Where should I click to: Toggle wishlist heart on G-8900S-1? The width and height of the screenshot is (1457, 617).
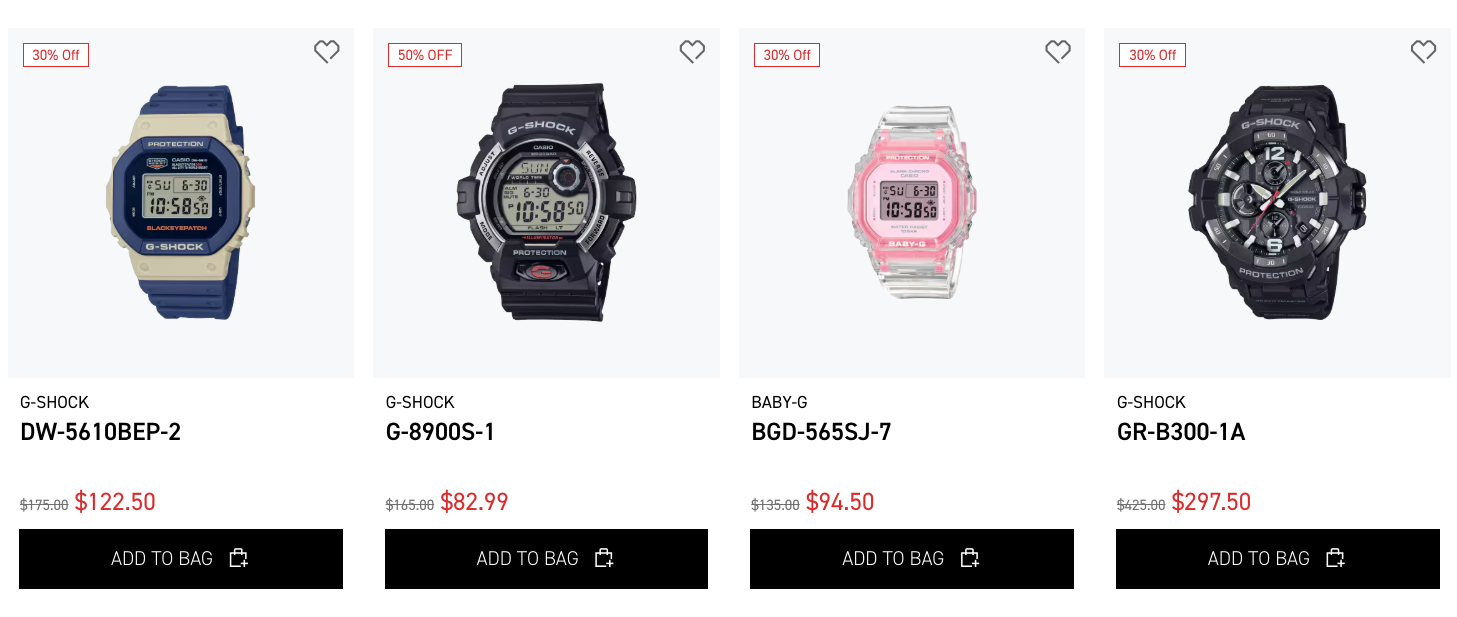click(x=692, y=52)
